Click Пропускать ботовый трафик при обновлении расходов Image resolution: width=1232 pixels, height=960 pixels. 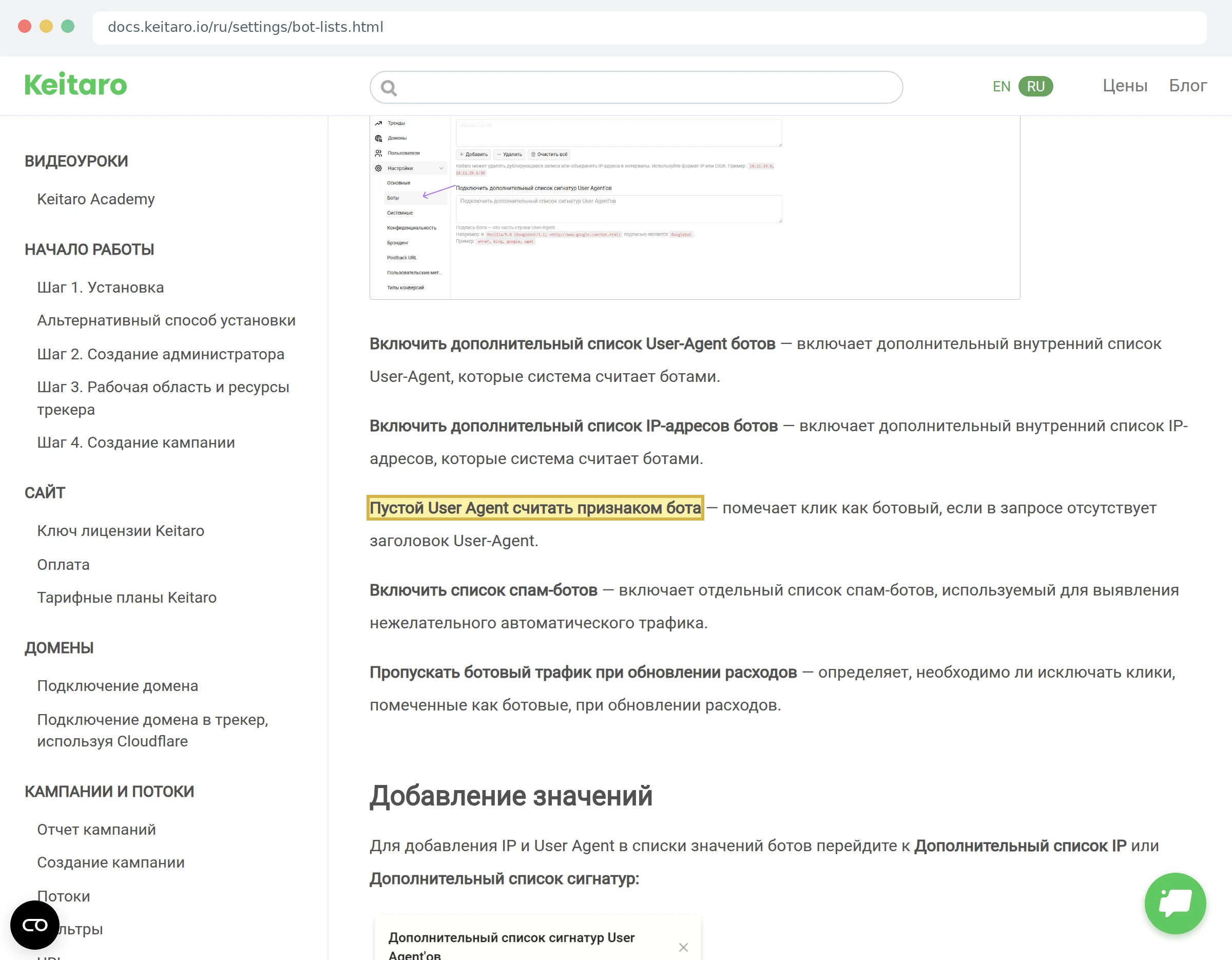pos(583,673)
